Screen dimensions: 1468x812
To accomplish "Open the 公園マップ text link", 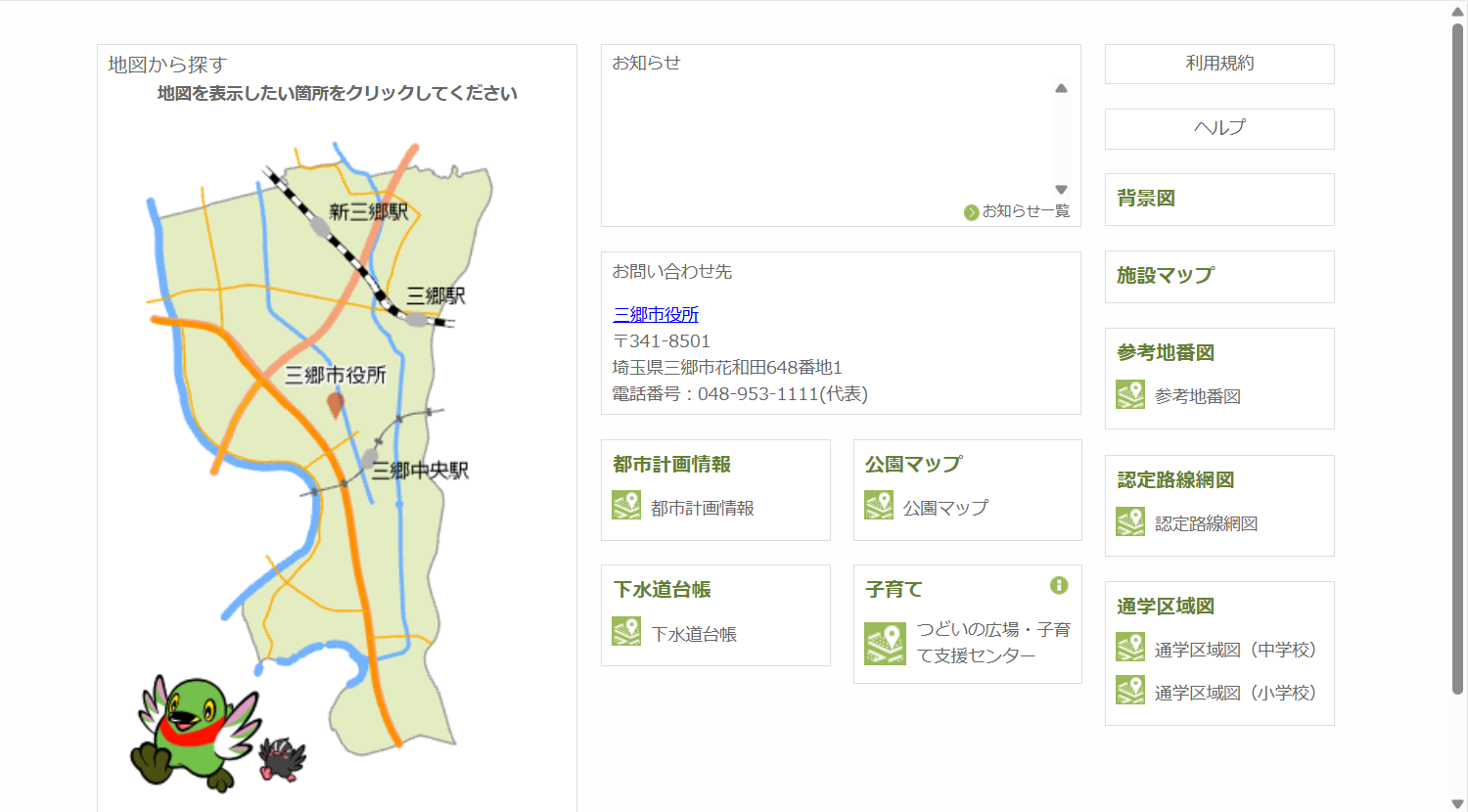I will pyautogui.click(x=945, y=508).
